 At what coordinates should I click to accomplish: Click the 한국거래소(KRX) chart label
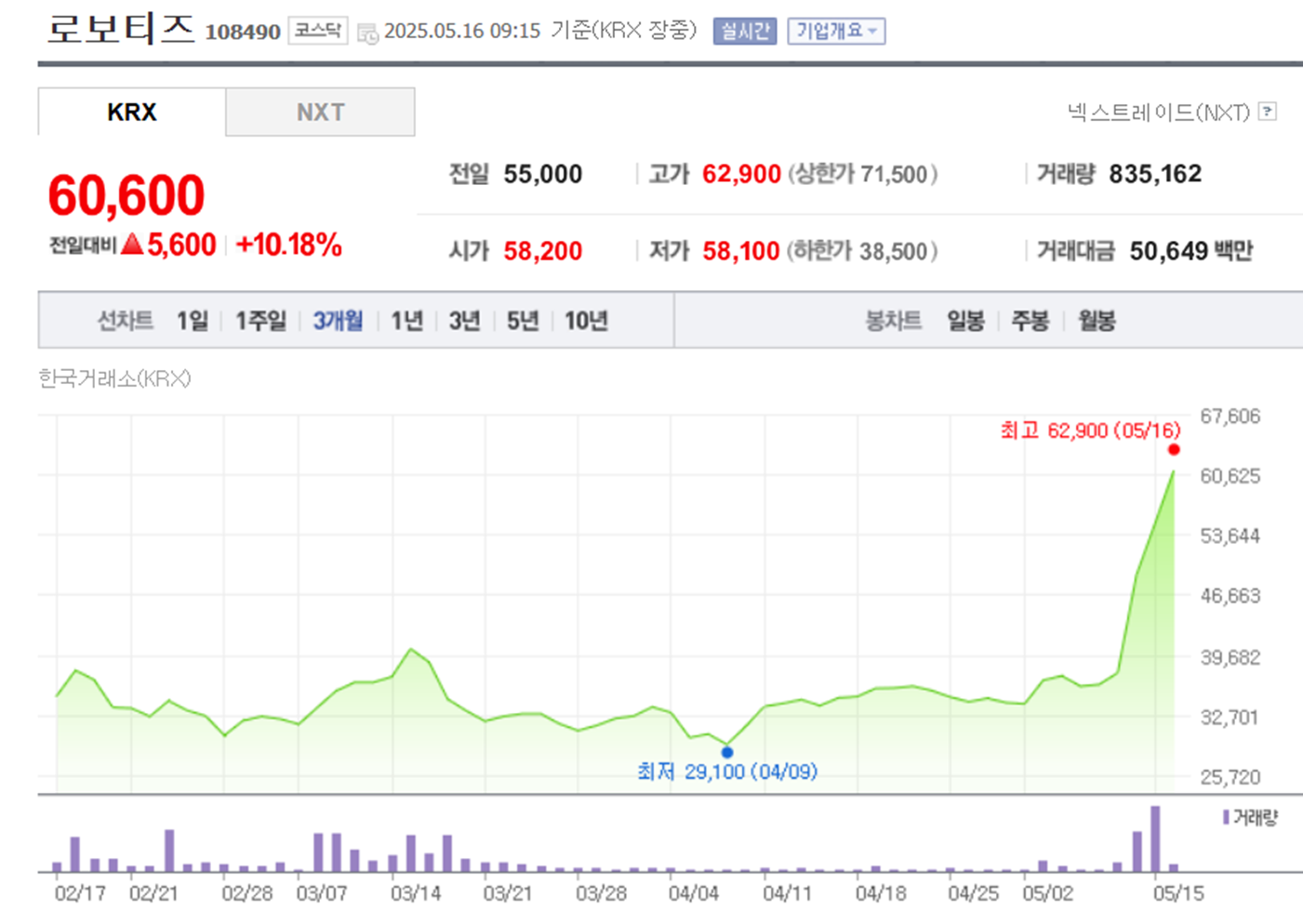pos(114,378)
